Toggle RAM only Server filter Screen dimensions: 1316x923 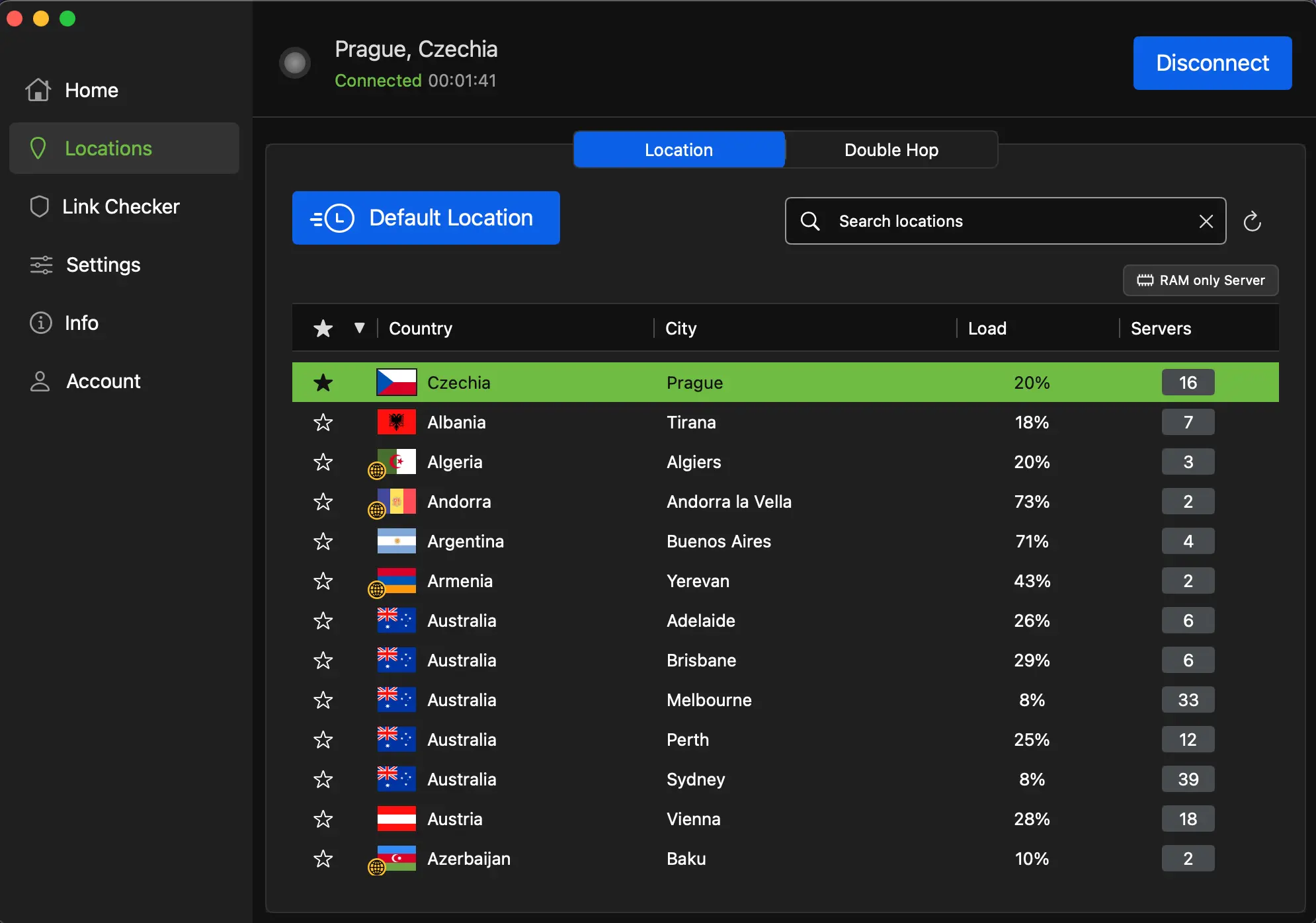[x=1200, y=280]
